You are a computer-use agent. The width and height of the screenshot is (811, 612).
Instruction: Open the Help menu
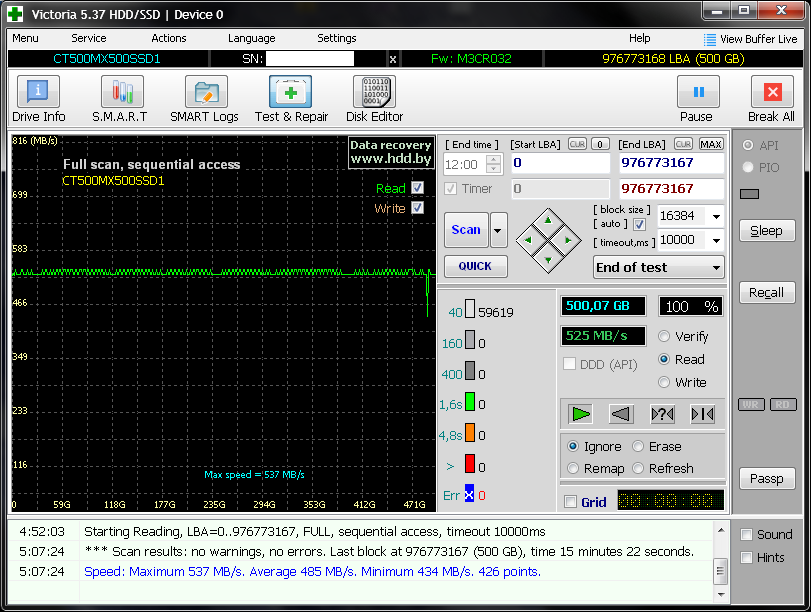[639, 38]
